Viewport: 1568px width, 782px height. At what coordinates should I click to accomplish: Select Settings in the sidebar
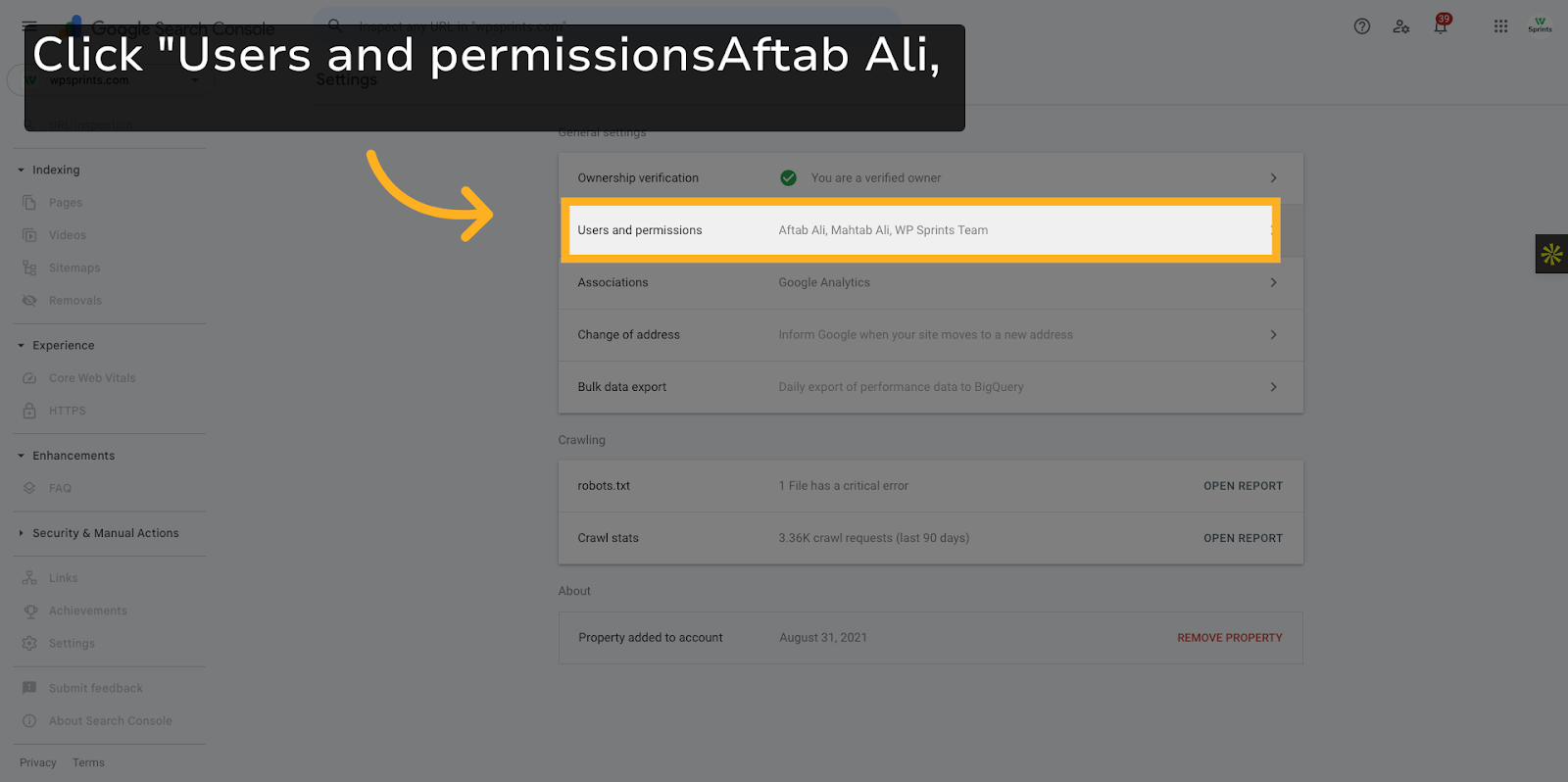tap(72, 644)
